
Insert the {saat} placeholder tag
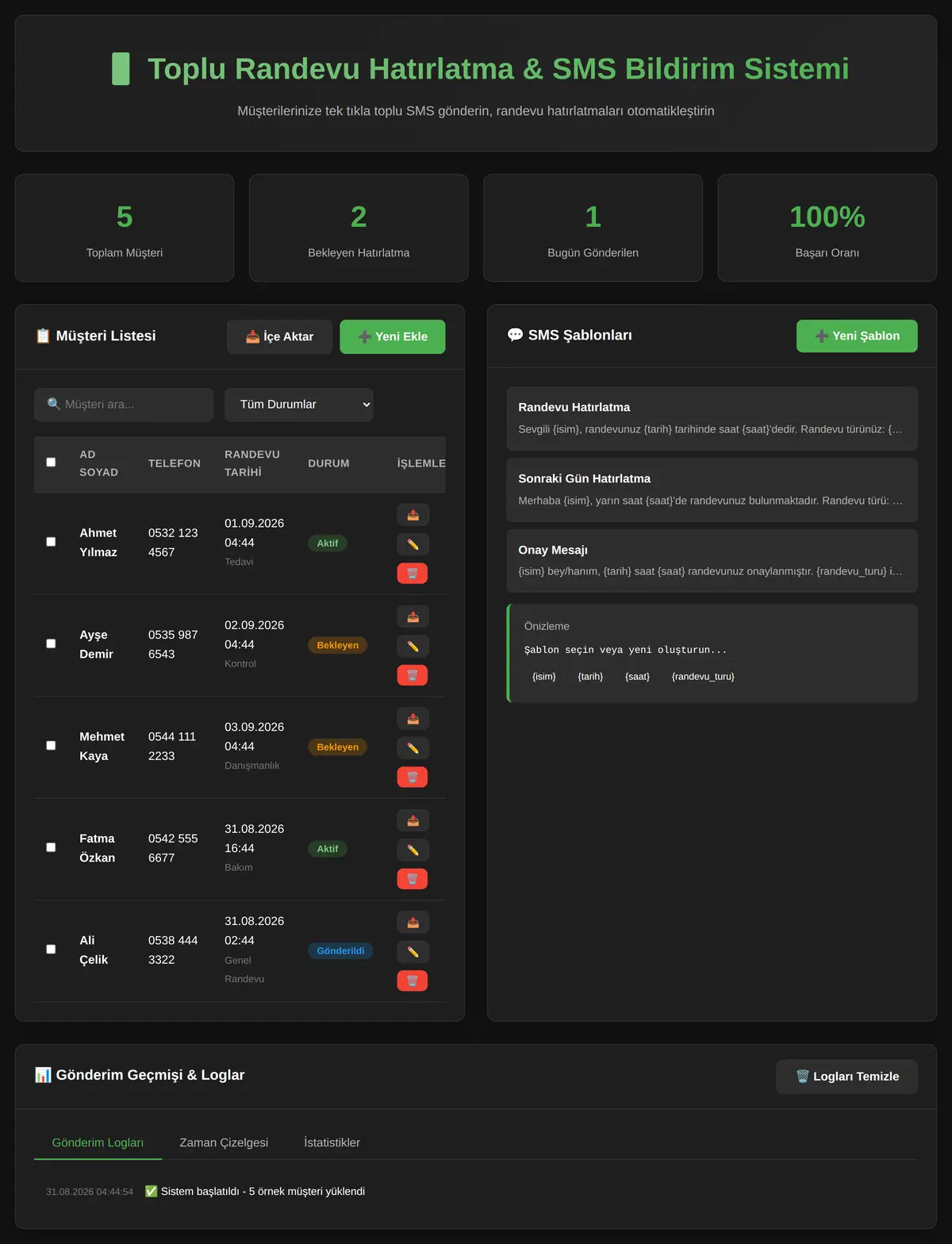pyautogui.click(x=637, y=677)
